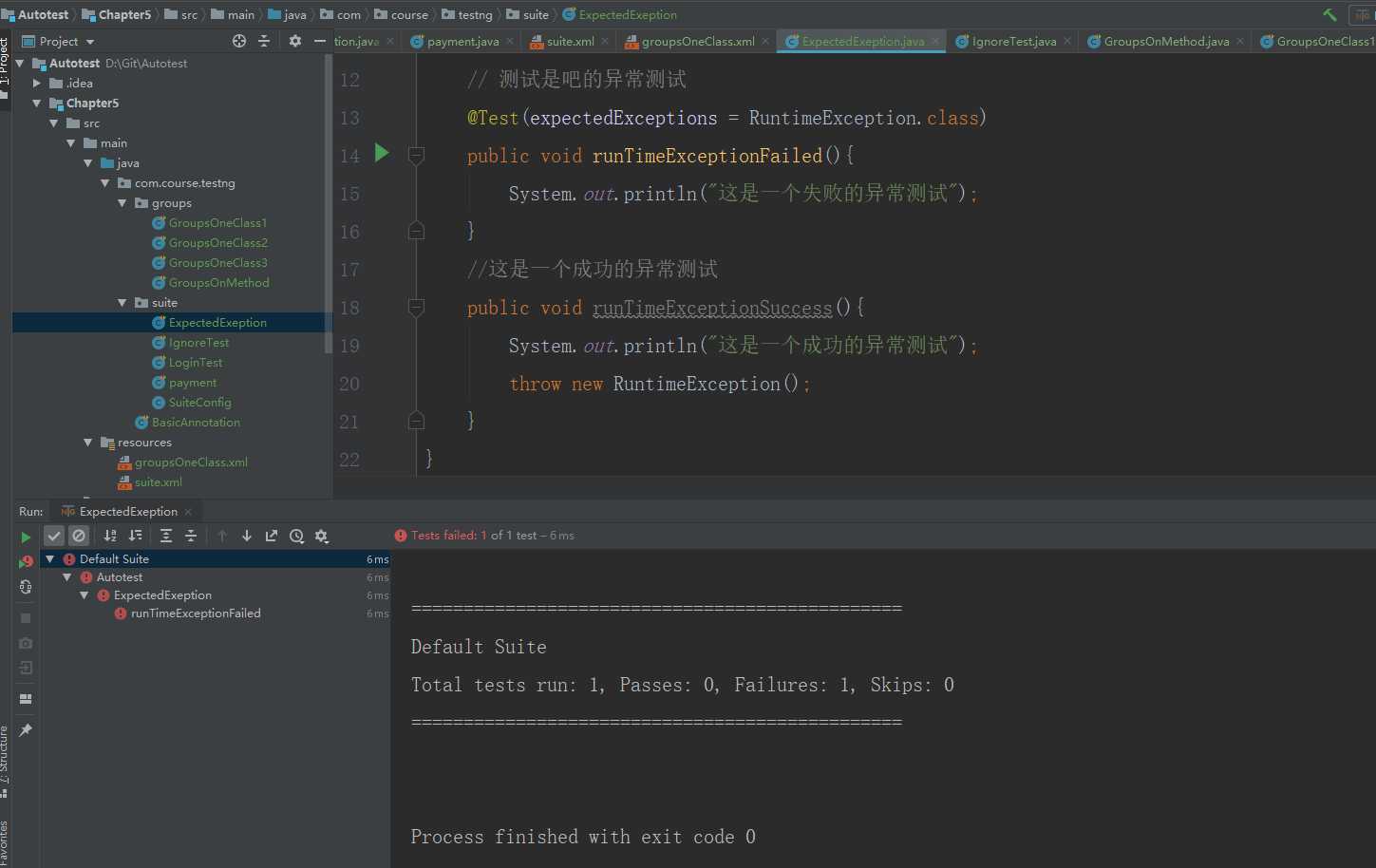
Task: Go to next failed test arrow
Action: 247,536
